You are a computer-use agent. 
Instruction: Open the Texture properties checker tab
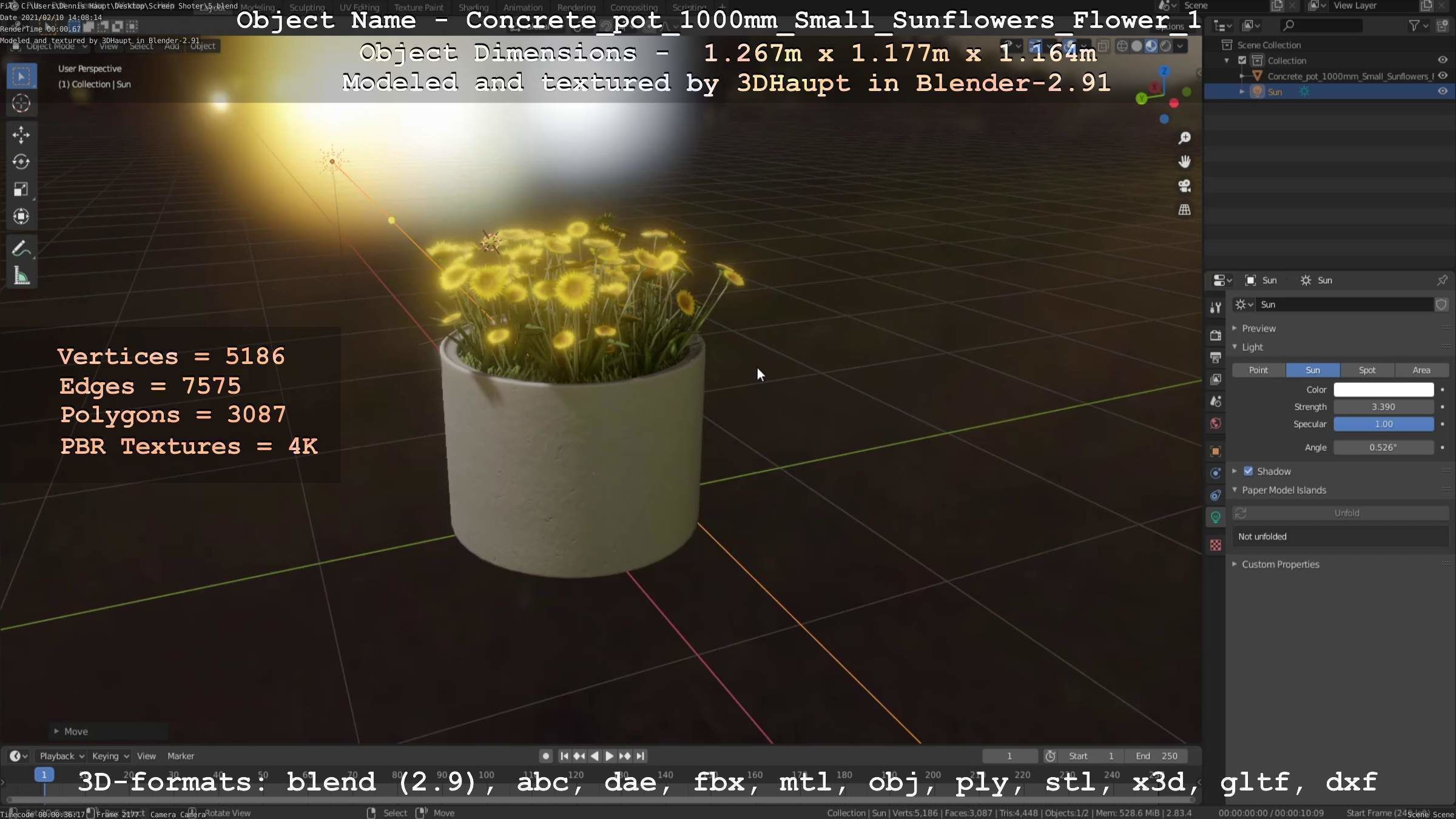(1215, 545)
